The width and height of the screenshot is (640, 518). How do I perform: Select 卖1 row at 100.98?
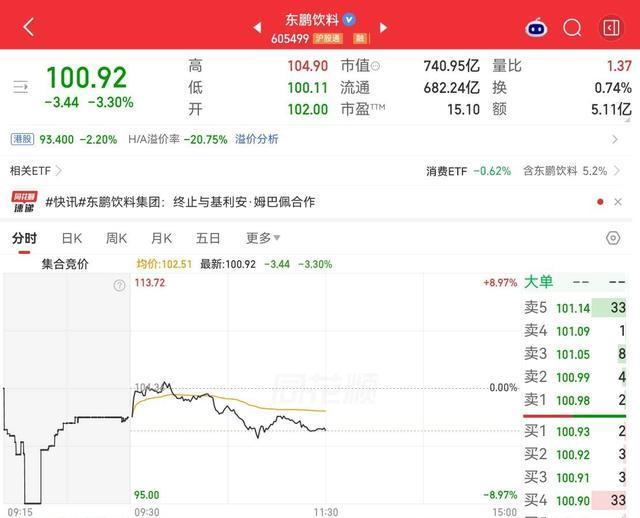(x=575, y=400)
